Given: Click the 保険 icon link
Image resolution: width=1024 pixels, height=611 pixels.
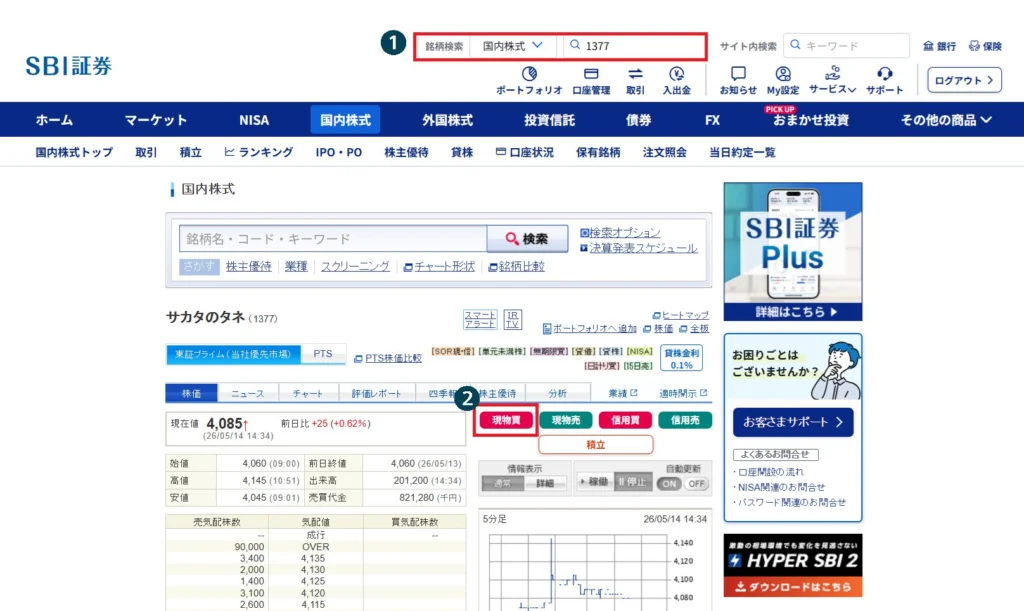Looking at the screenshot, I should [x=985, y=46].
